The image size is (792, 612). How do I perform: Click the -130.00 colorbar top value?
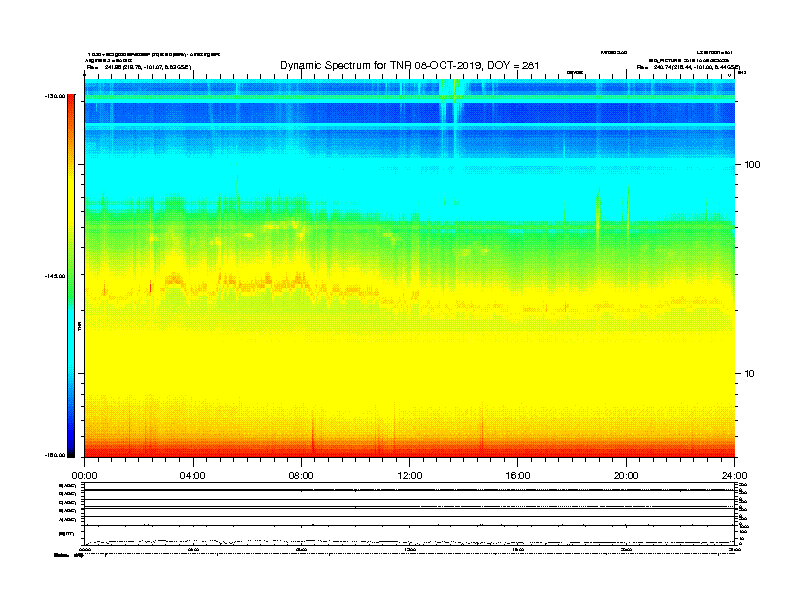coord(55,96)
